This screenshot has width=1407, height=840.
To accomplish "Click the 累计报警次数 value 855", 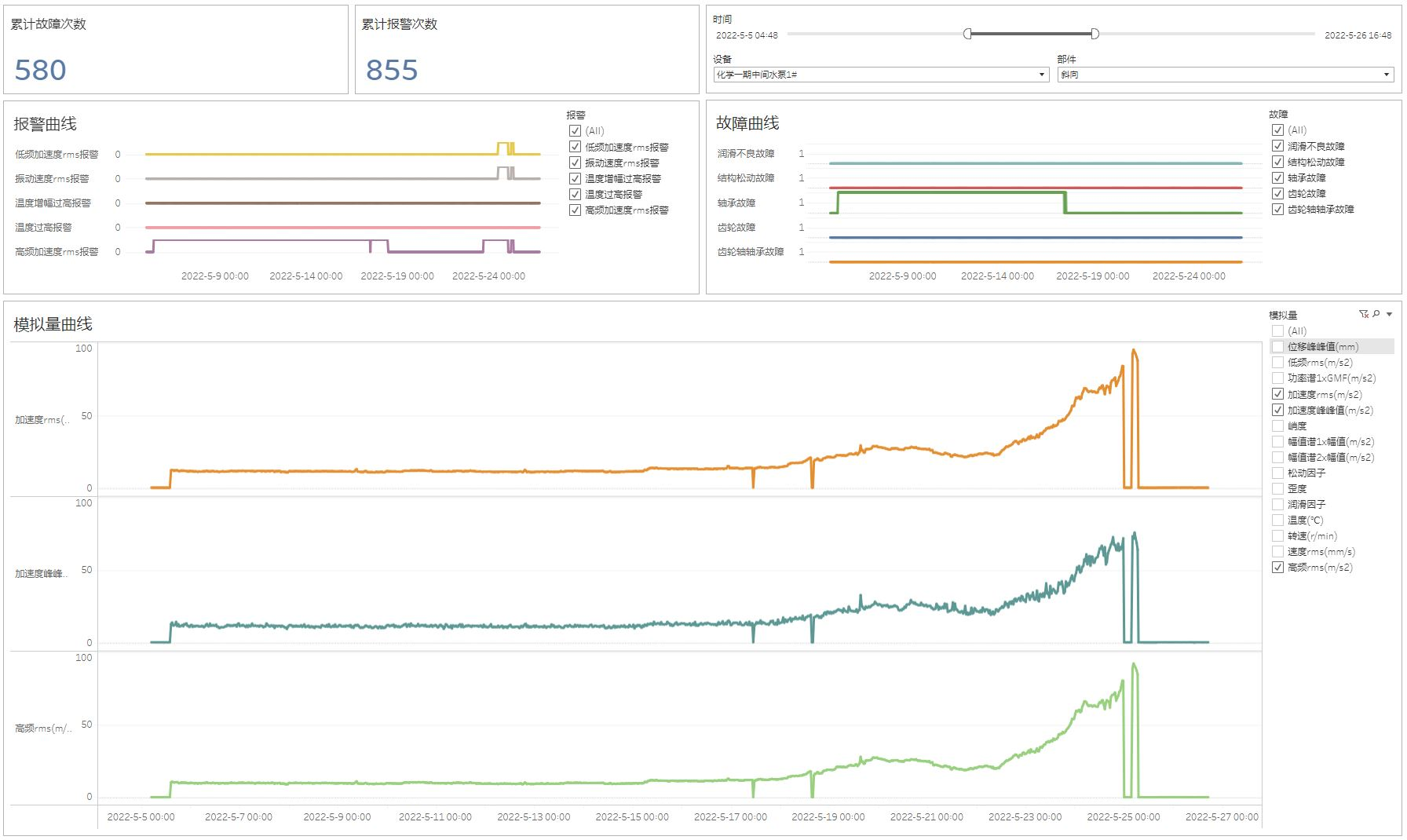I will [391, 70].
